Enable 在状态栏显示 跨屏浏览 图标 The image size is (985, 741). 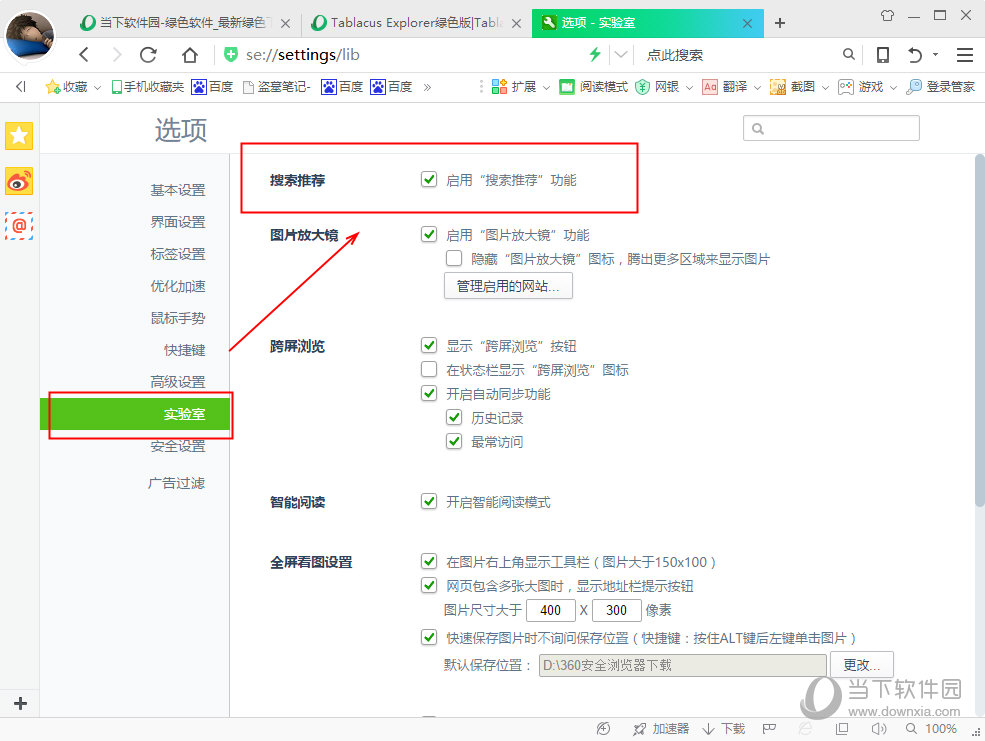pyautogui.click(x=429, y=369)
